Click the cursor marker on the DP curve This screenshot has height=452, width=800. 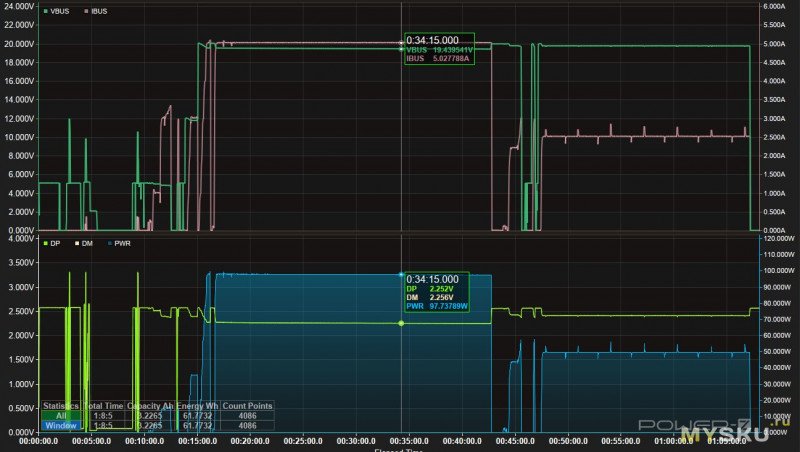click(x=402, y=323)
